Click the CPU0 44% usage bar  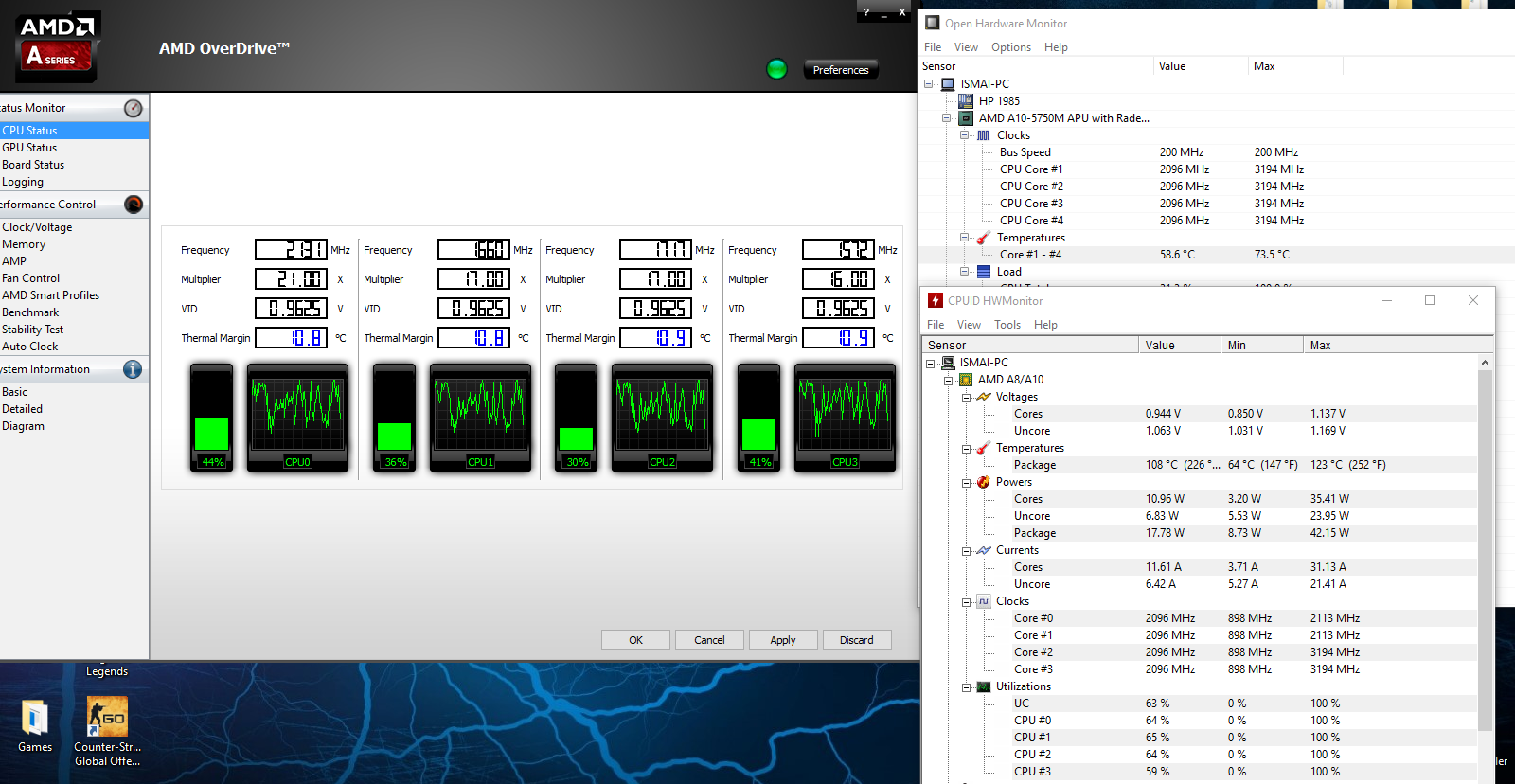pyautogui.click(x=212, y=418)
